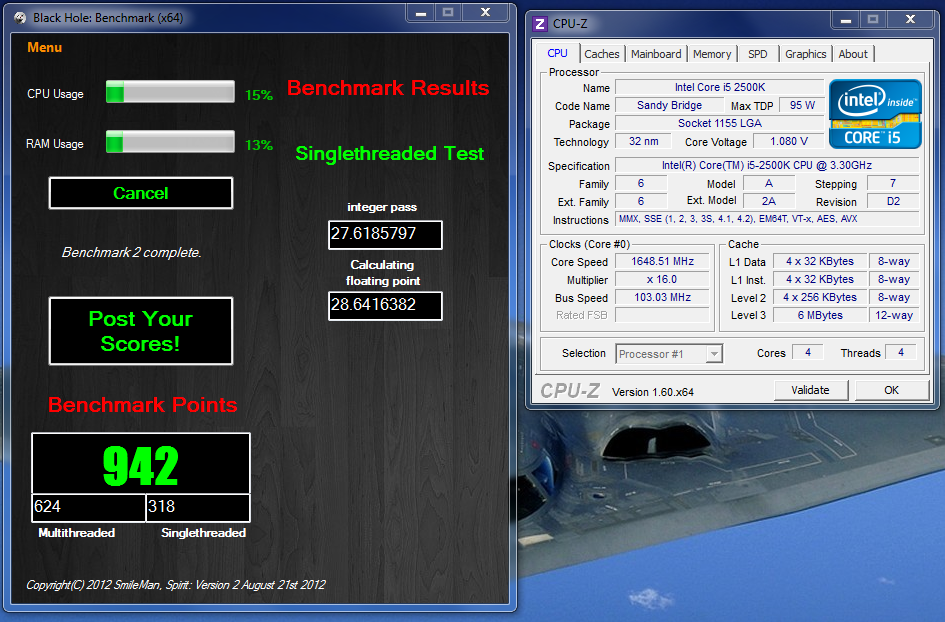Click the '95 W' Max TDP value
This screenshot has height=622, width=945.
click(802, 105)
